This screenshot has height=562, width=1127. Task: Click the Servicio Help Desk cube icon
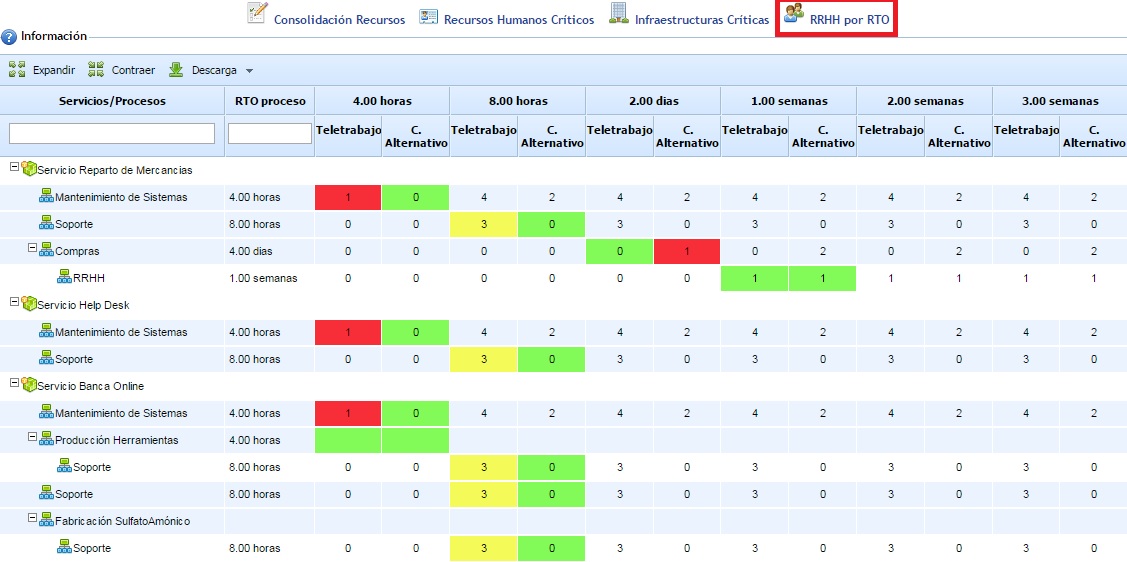tap(28, 305)
